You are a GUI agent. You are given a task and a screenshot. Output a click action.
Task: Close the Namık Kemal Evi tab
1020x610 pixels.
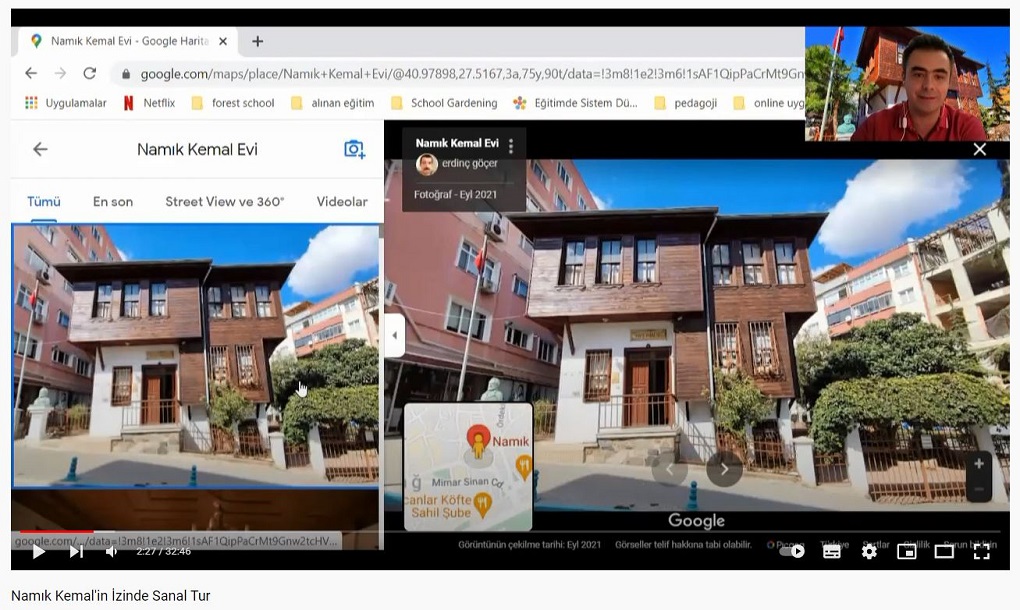click(223, 41)
